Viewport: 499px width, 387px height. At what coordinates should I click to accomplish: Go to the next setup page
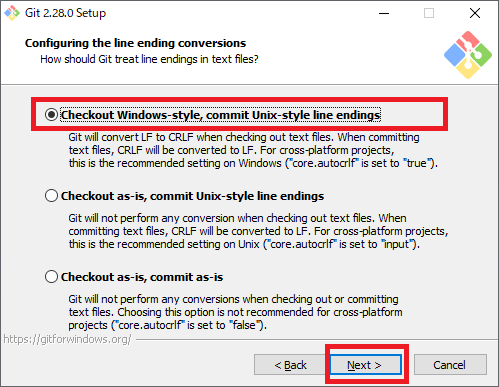click(366, 365)
